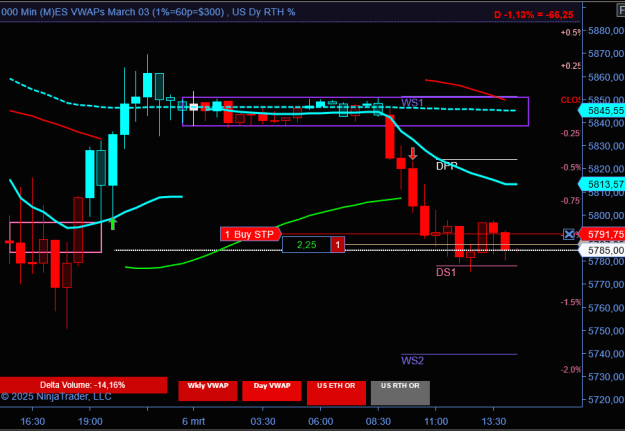This screenshot has height=431, width=625.
Task: Click the 'D -1,13% = -66,25' readout
Action: (x=534, y=15)
